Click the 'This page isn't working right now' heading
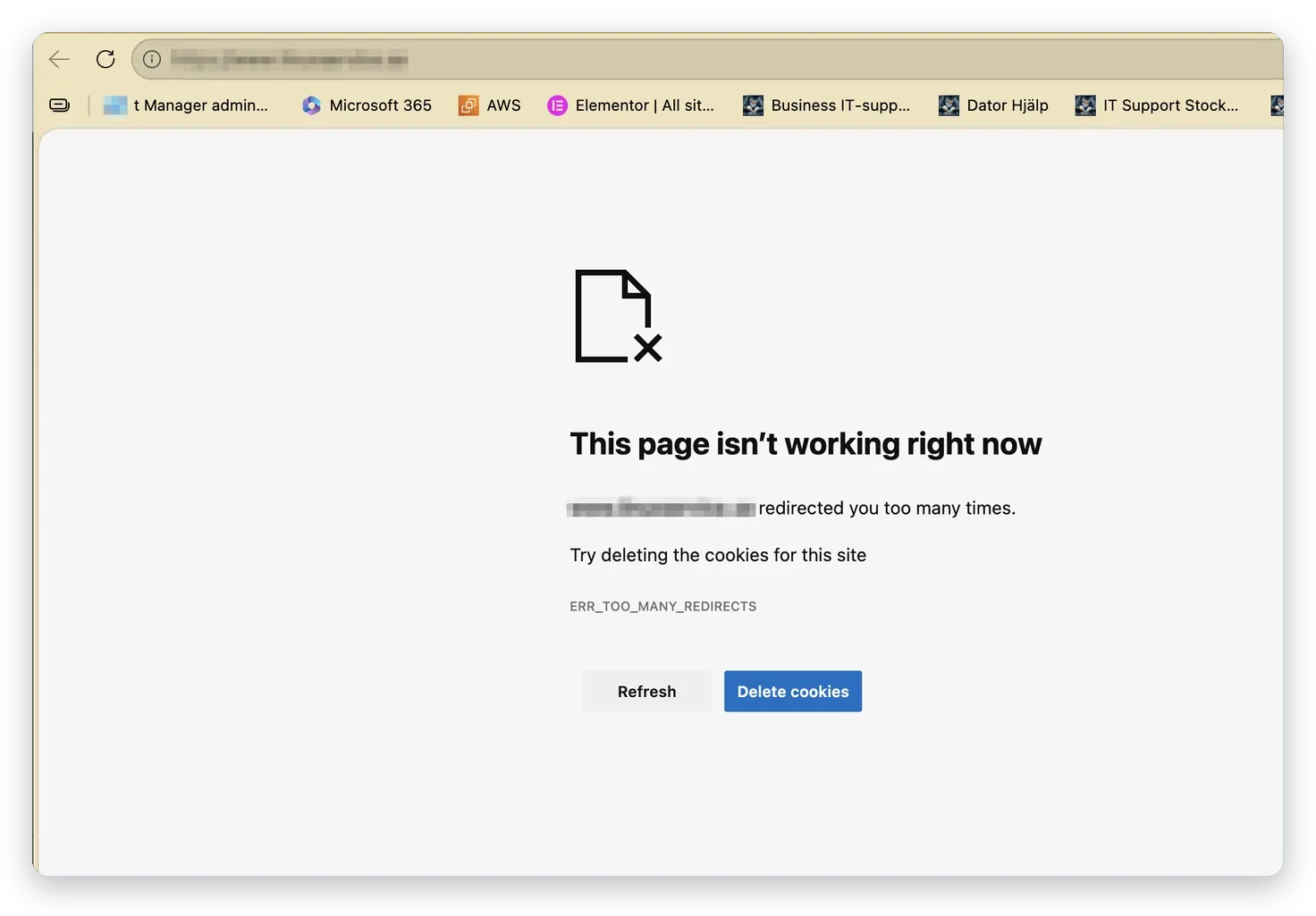Viewport: 1316px width, 916px height. tap(806, 444)
